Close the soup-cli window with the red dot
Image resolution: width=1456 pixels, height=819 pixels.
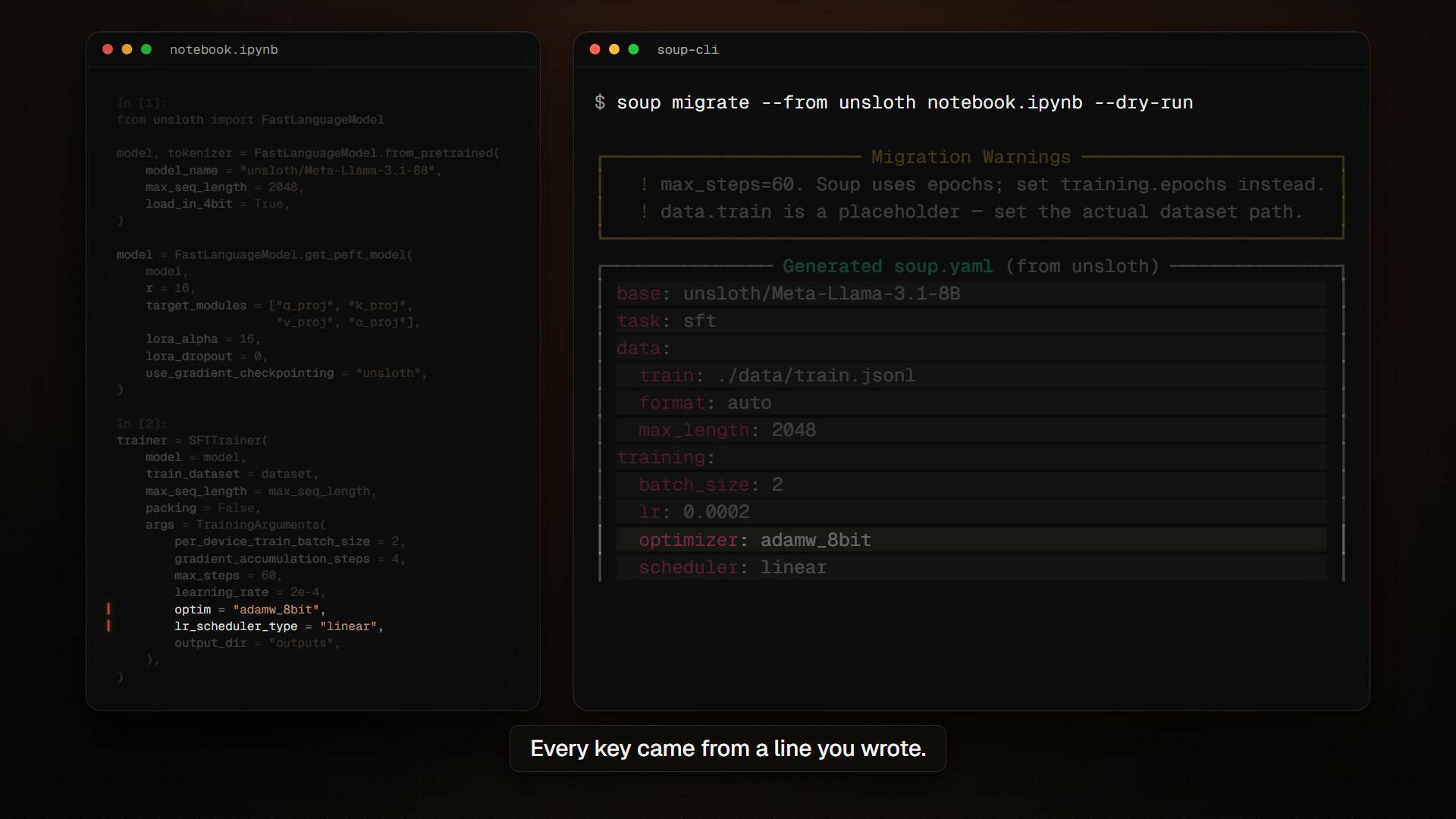[x=595, y=49]
